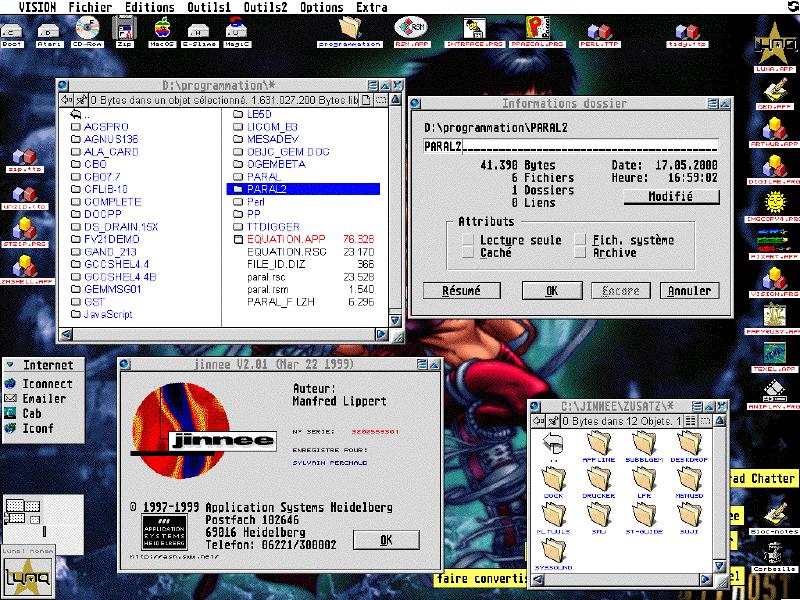Collapse the Internet panel header arrow
800x600 pixels.
click(x=10, y=365)
